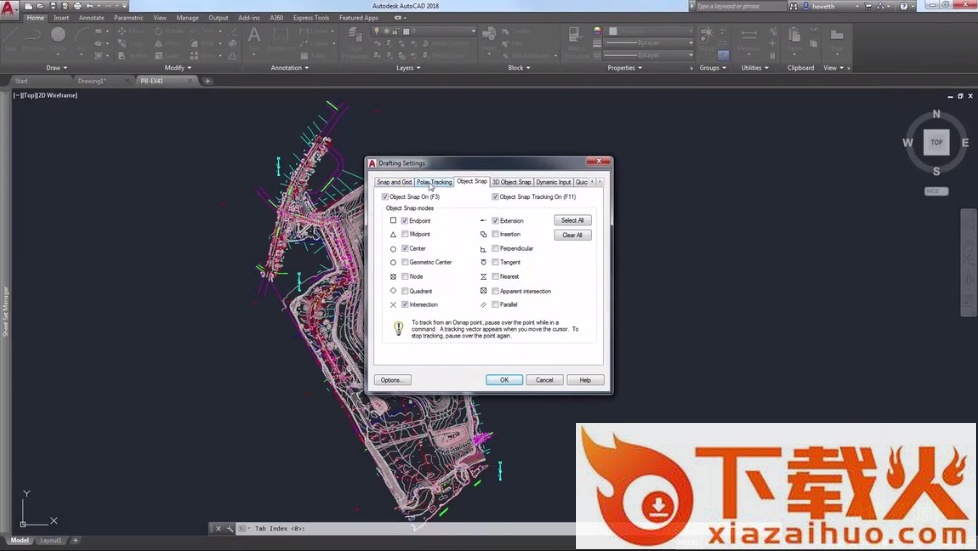Screen dimensions: 978x551
Task: Switch to the Polar Tracking tab
Action: 434,182
